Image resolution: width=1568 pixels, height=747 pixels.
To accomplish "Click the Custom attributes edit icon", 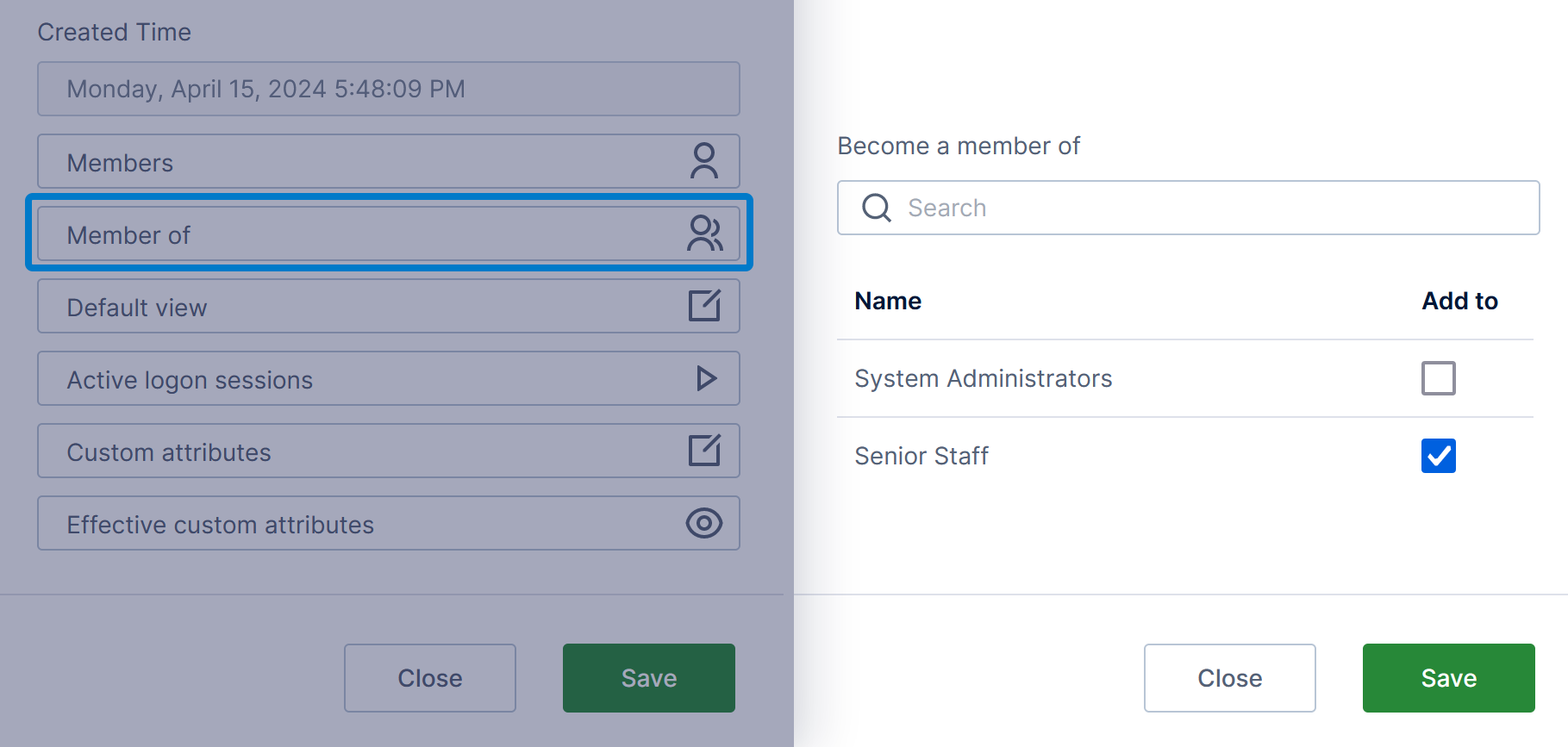I will point(704,451).
